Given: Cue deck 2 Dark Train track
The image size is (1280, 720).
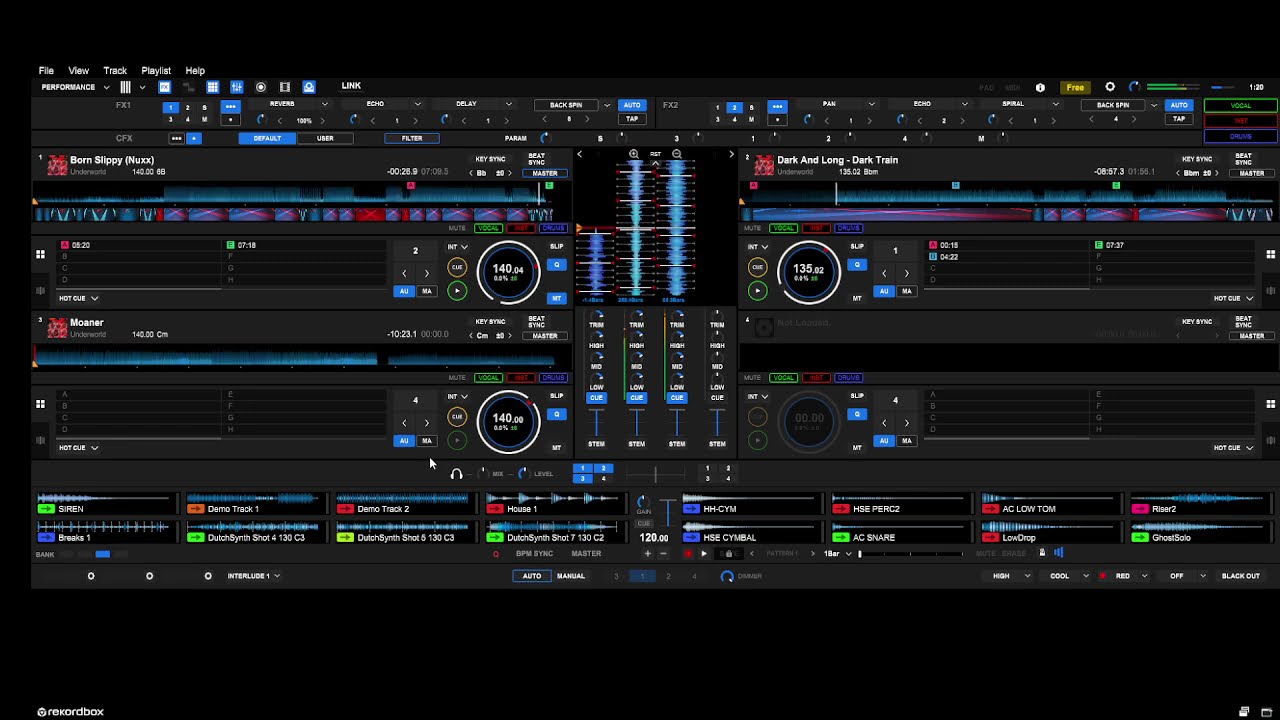Looking at the screenshot, I should point(757,267).
